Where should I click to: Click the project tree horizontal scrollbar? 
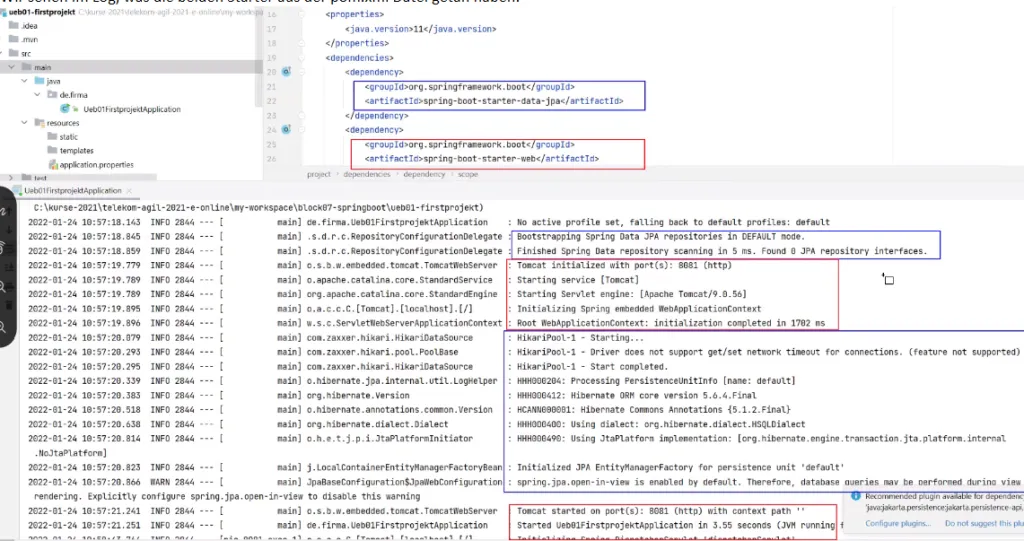pyautogui.click(x=78, y=177)
